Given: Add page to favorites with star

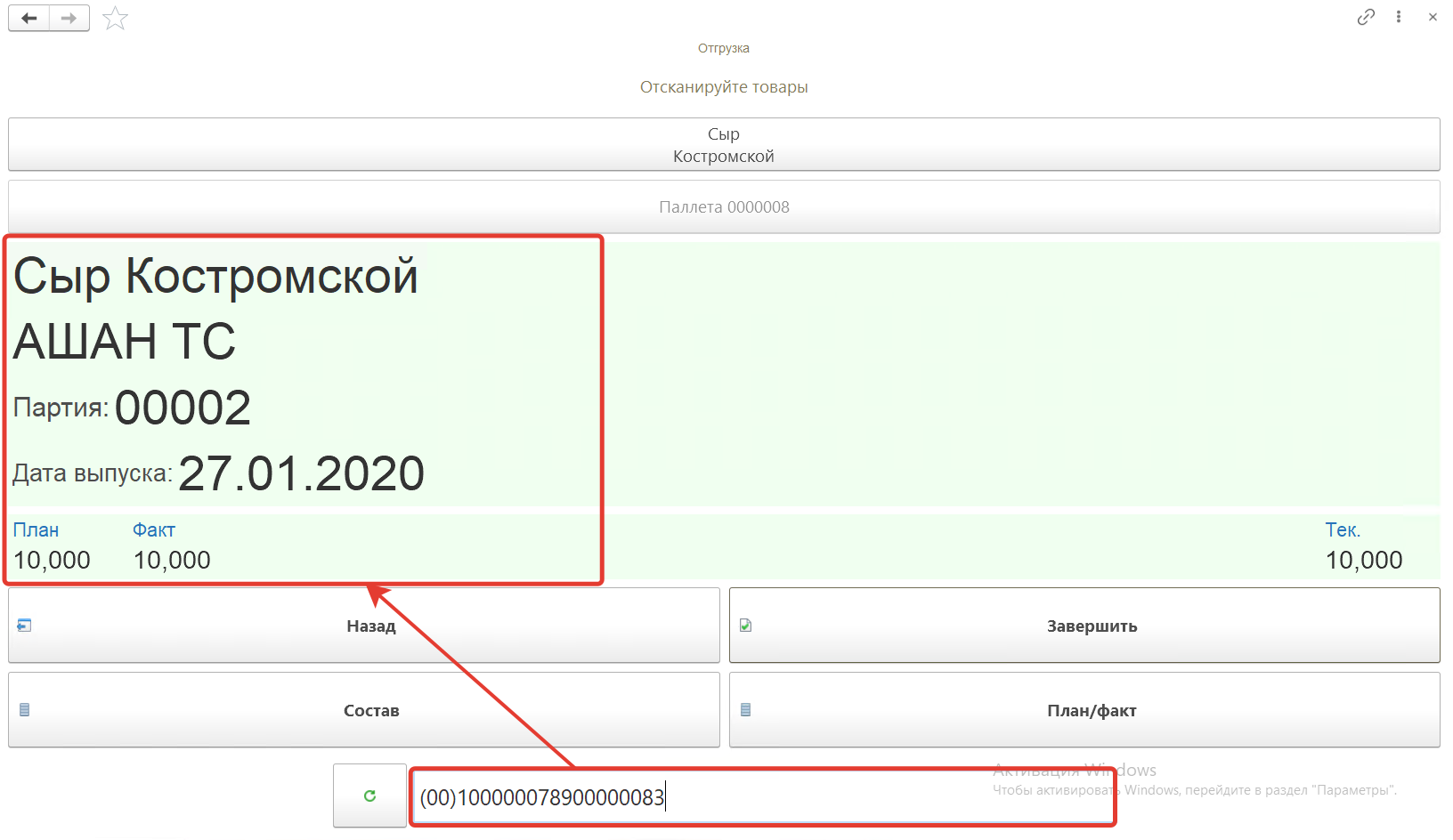Looking at the screenshot, I should [116, 18].
